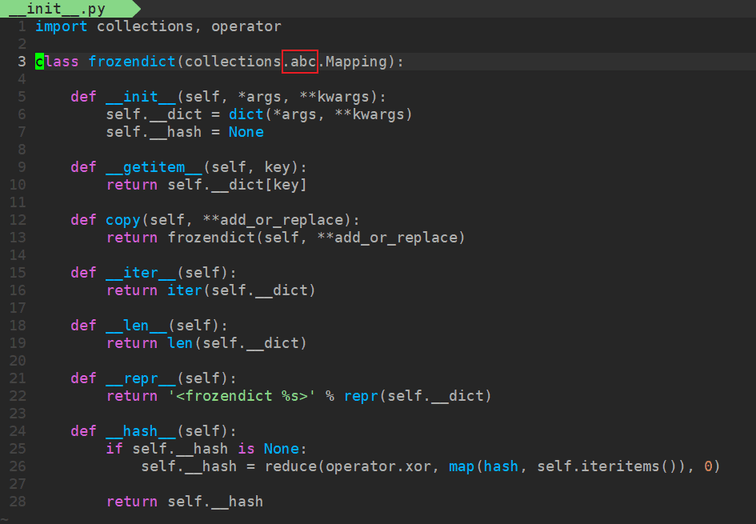The height and width of the screenshot is (524, 756).
Task: Click the 'is' keyword on line 25
Action: point(246,448)
